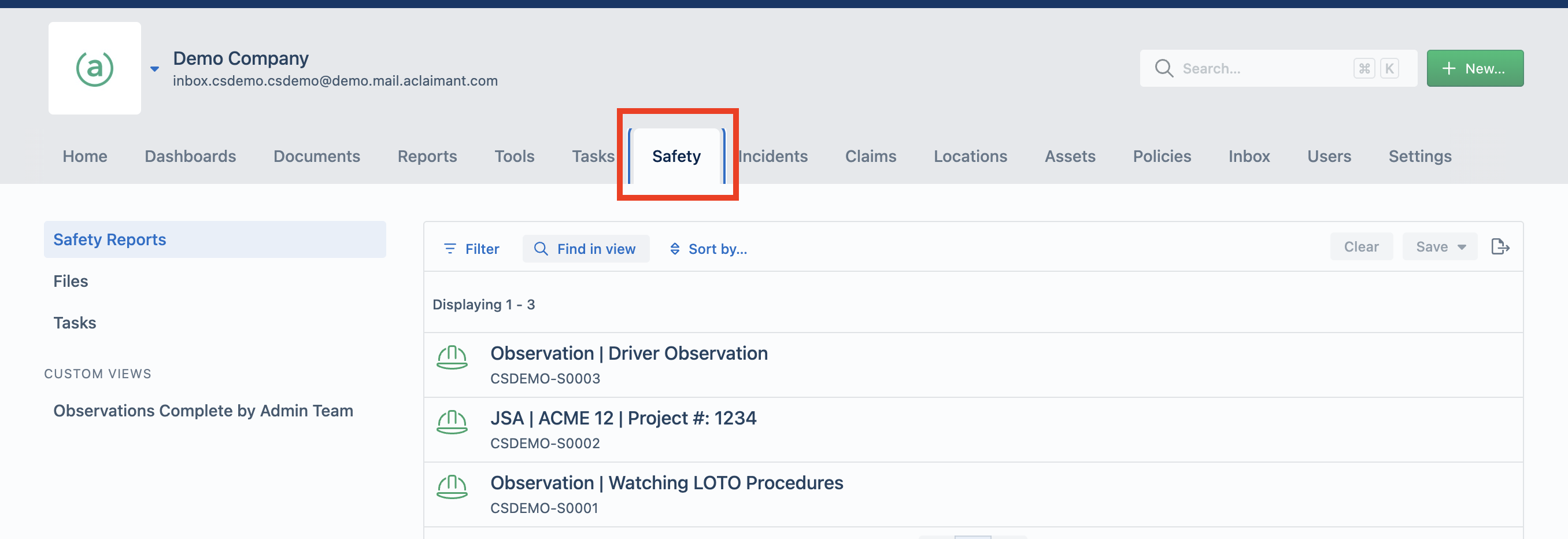Click hard hat icon for Driver Observation
1568x539 pixels.
(x=452, y=357)
